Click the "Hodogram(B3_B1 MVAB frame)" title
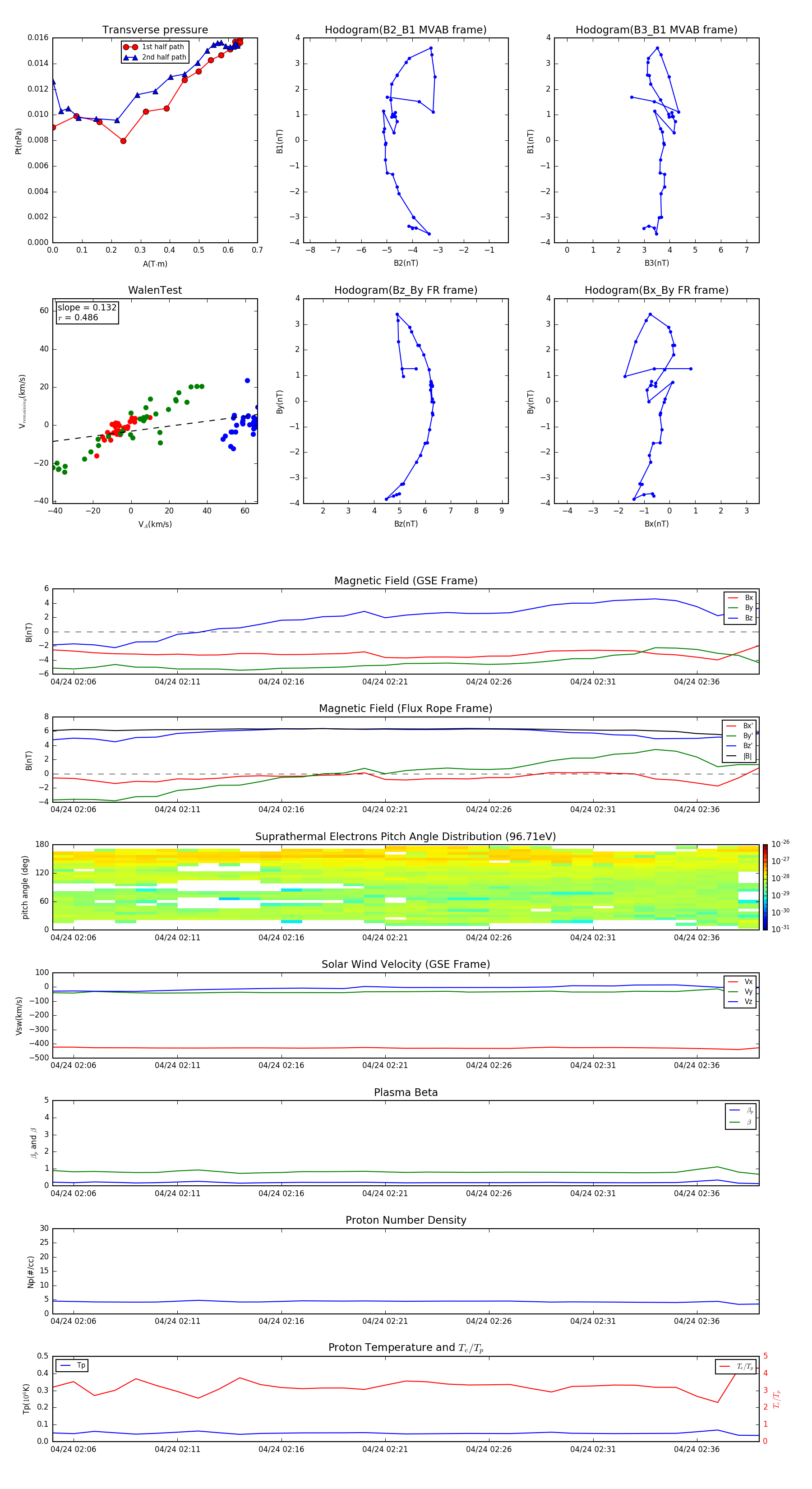 point(656,30)
